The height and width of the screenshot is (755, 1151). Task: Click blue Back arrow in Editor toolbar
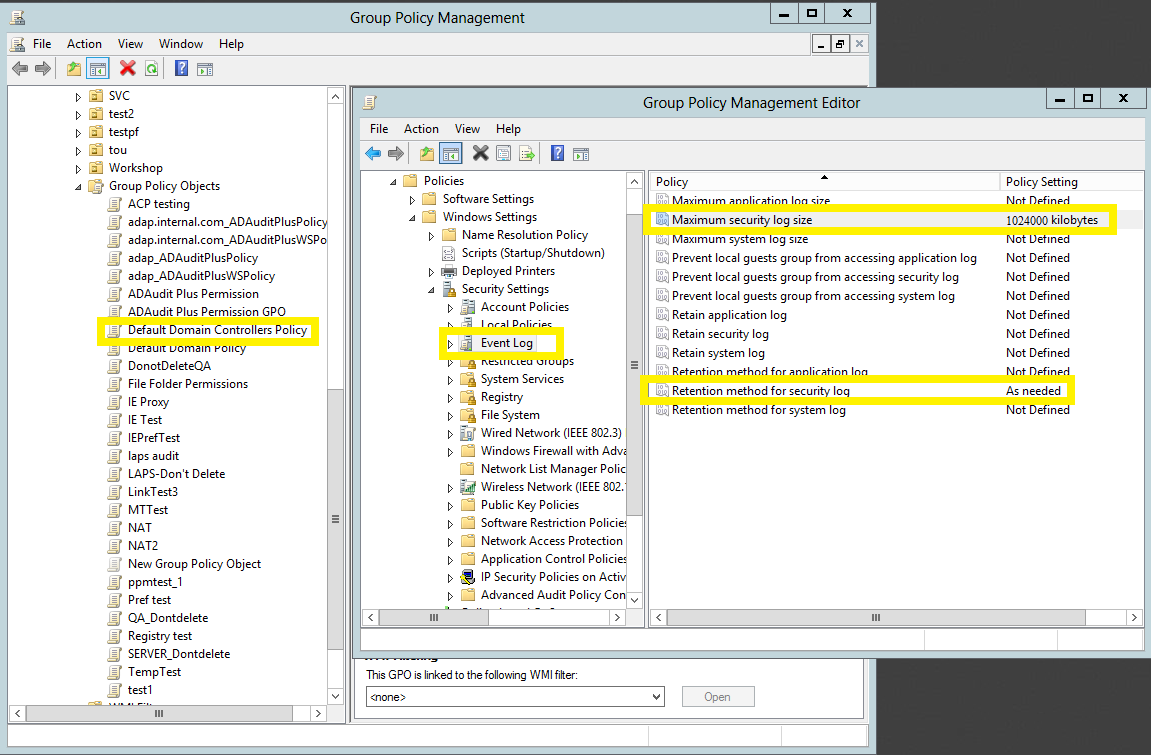point(373,153)
